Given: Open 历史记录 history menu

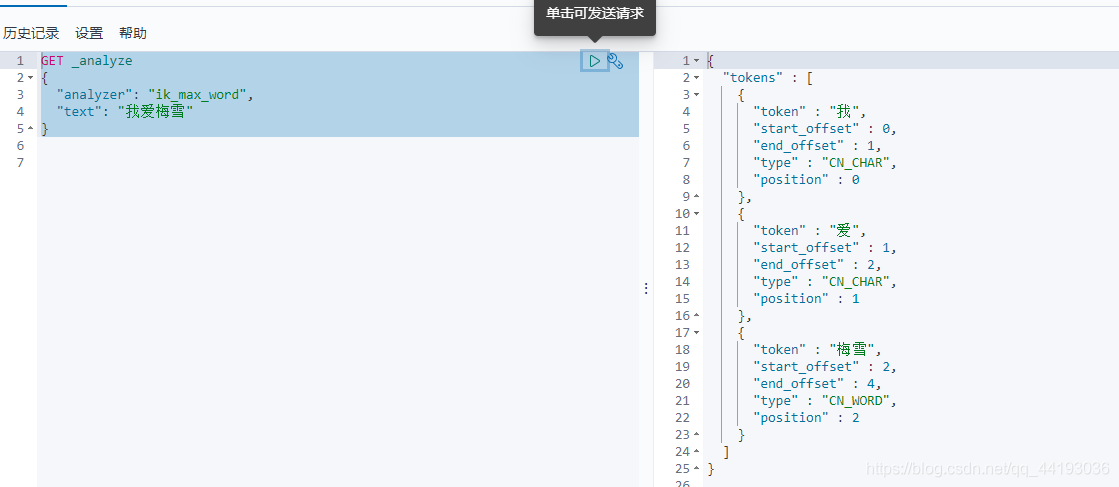Looking at the screenshot, I should point(31,33).
